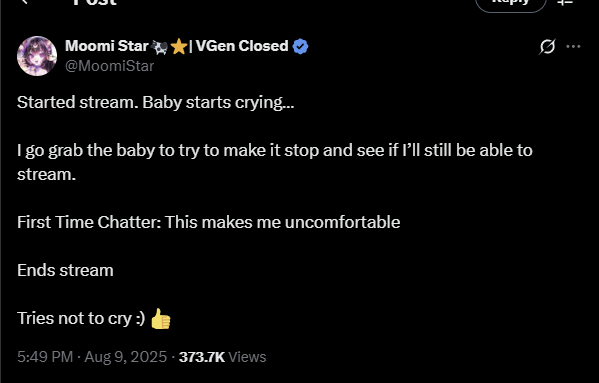Click the Reply button at top

(511, 3)
